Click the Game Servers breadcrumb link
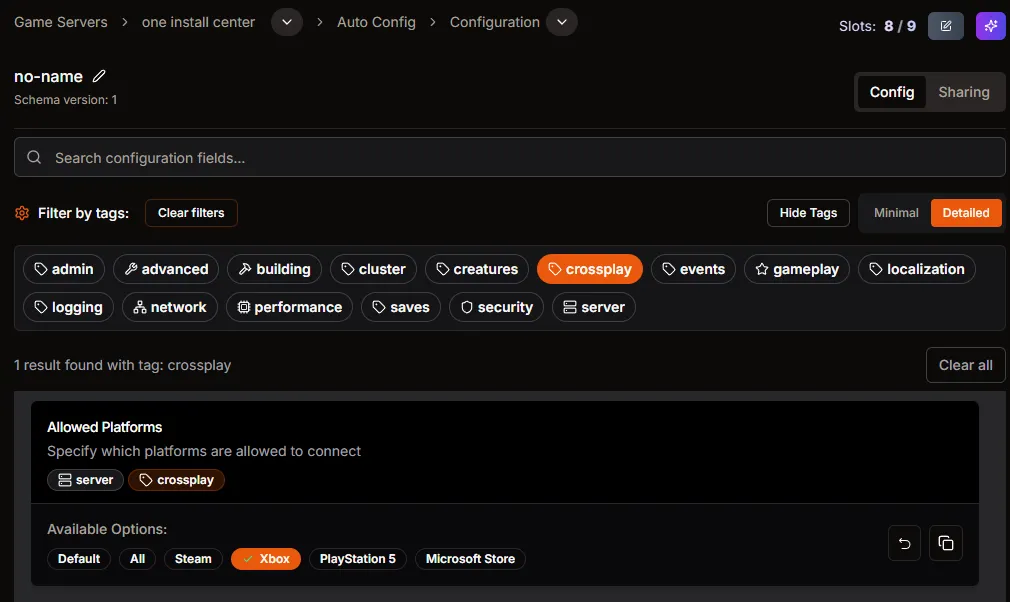 point(60,21)
